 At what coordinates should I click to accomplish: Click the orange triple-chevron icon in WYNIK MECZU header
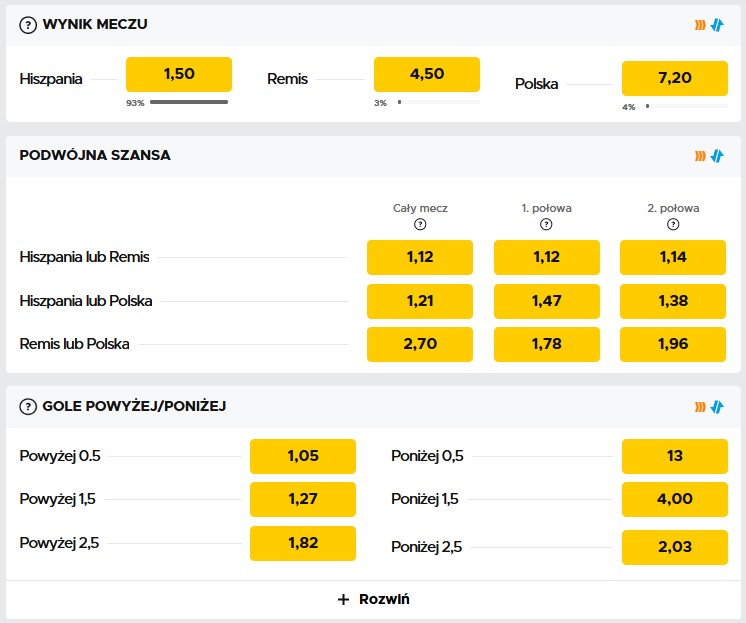(x=701, y=25)
